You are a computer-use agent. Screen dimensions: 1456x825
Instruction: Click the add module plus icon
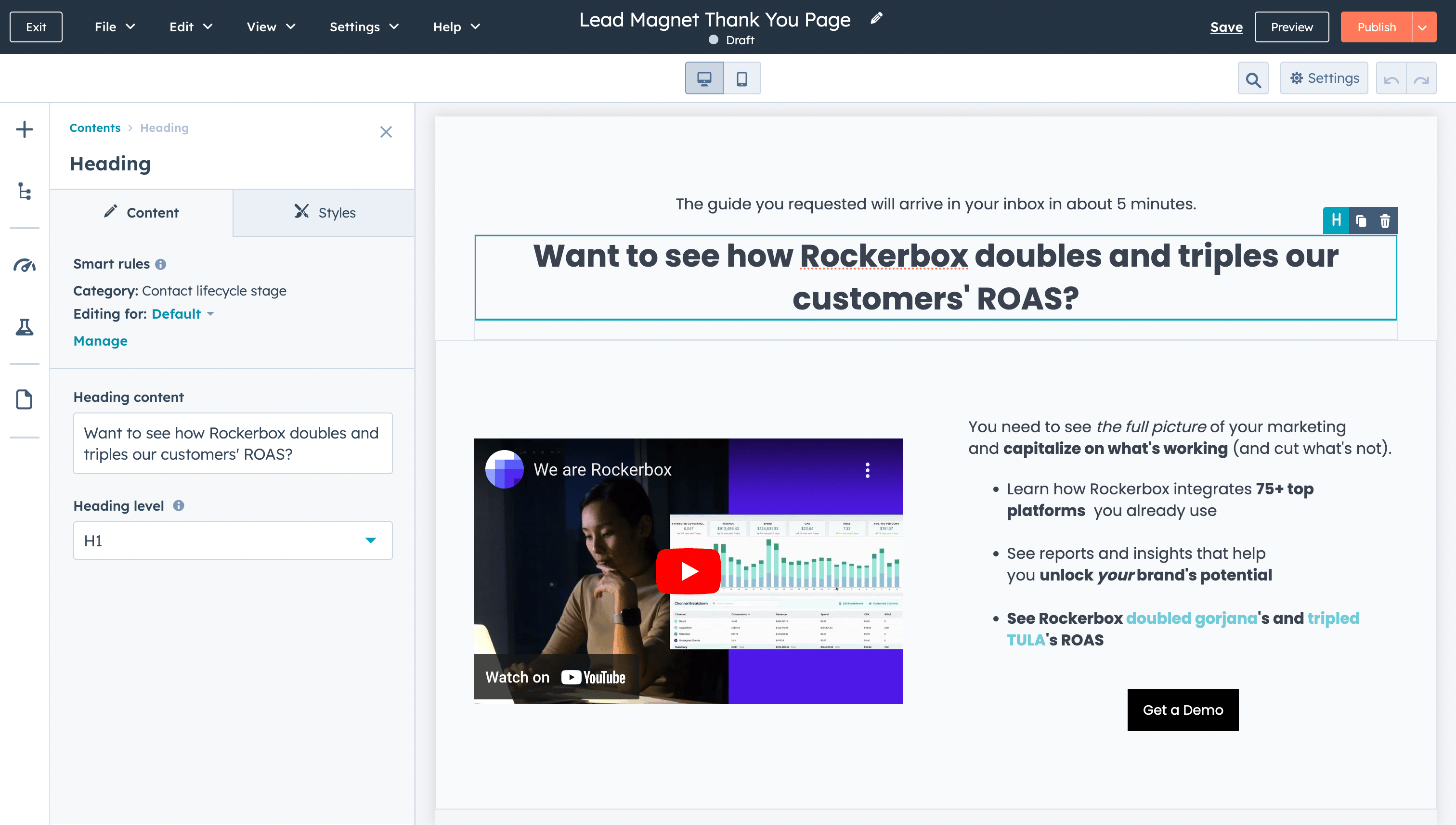[25, 129]
